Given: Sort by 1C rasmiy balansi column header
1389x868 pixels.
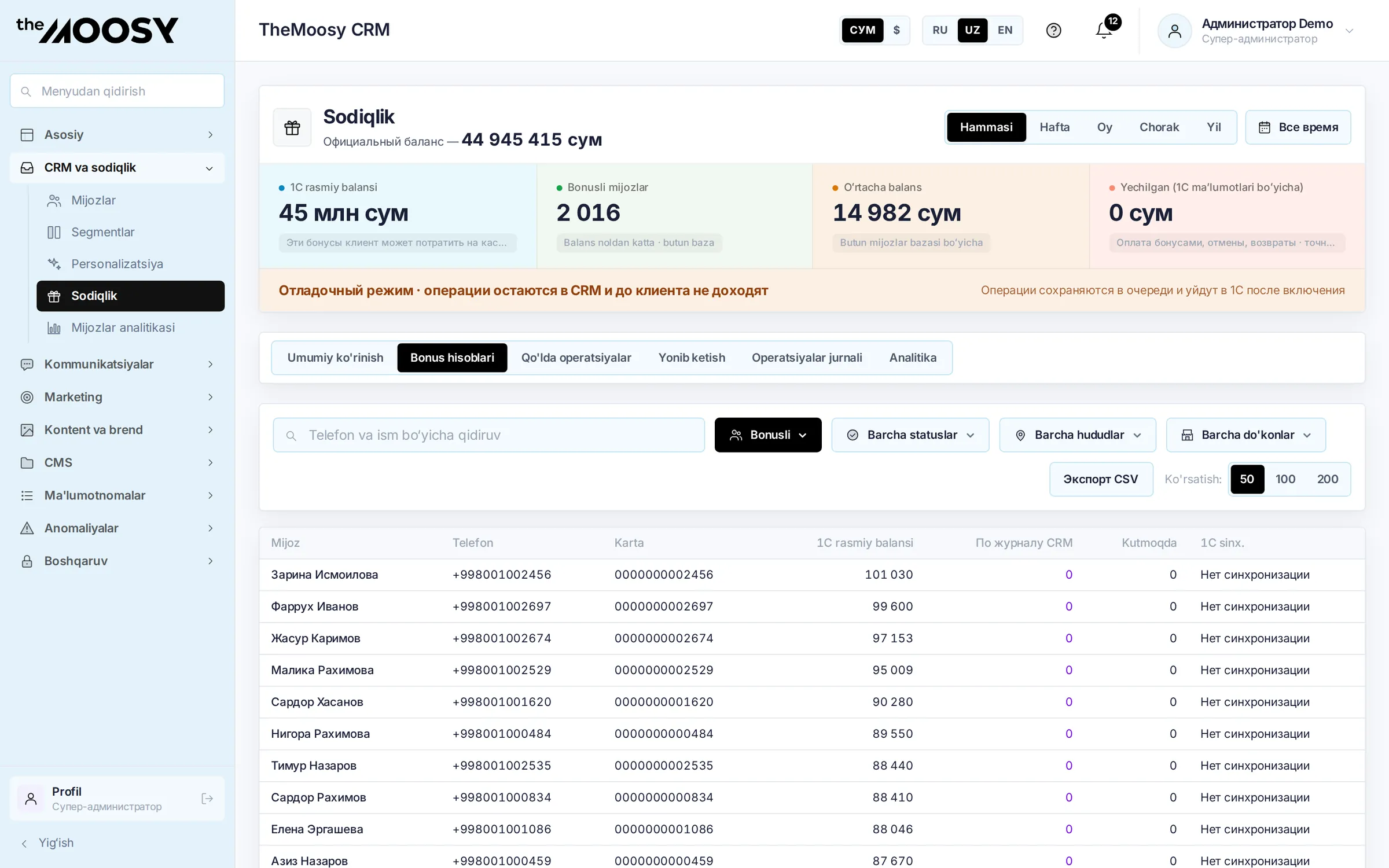Looking at the screenshot, I should coord(865,543).
